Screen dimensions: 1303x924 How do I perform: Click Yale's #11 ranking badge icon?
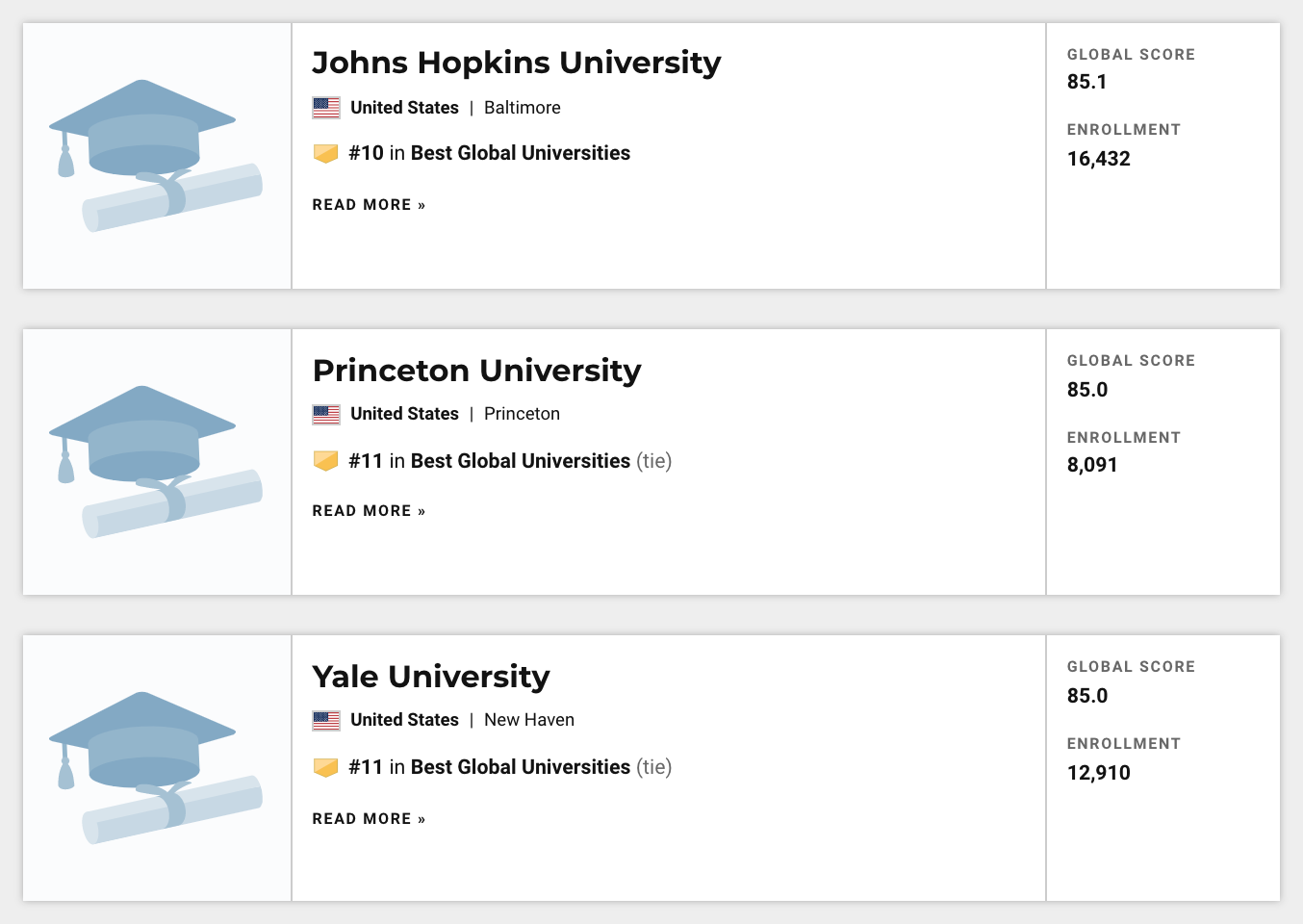pyautogui.click(x=326, y=767)
